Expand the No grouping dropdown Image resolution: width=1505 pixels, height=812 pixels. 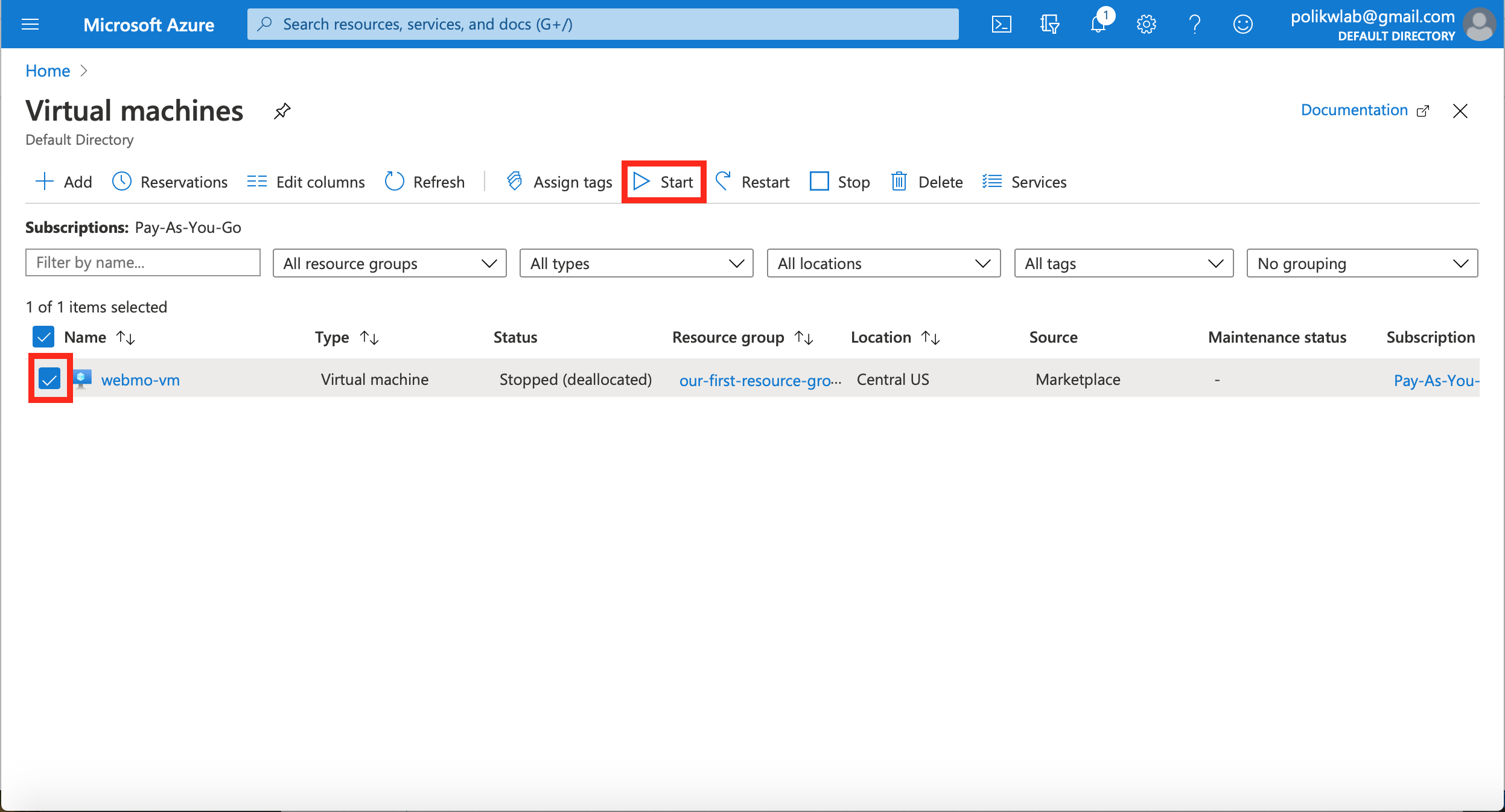click(1361, 264)
